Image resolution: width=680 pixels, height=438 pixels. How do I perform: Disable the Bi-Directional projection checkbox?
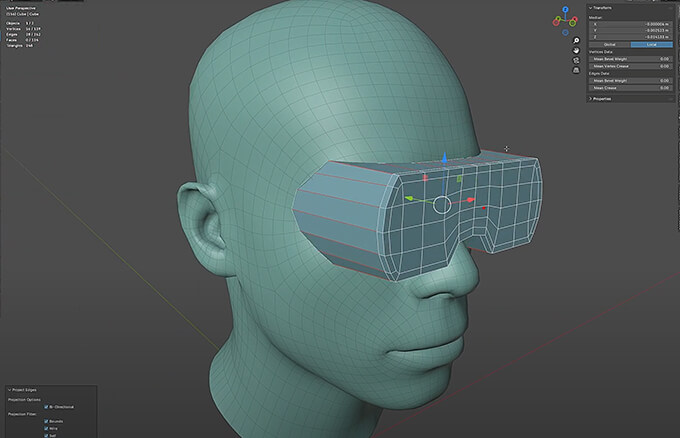[47, 407]
